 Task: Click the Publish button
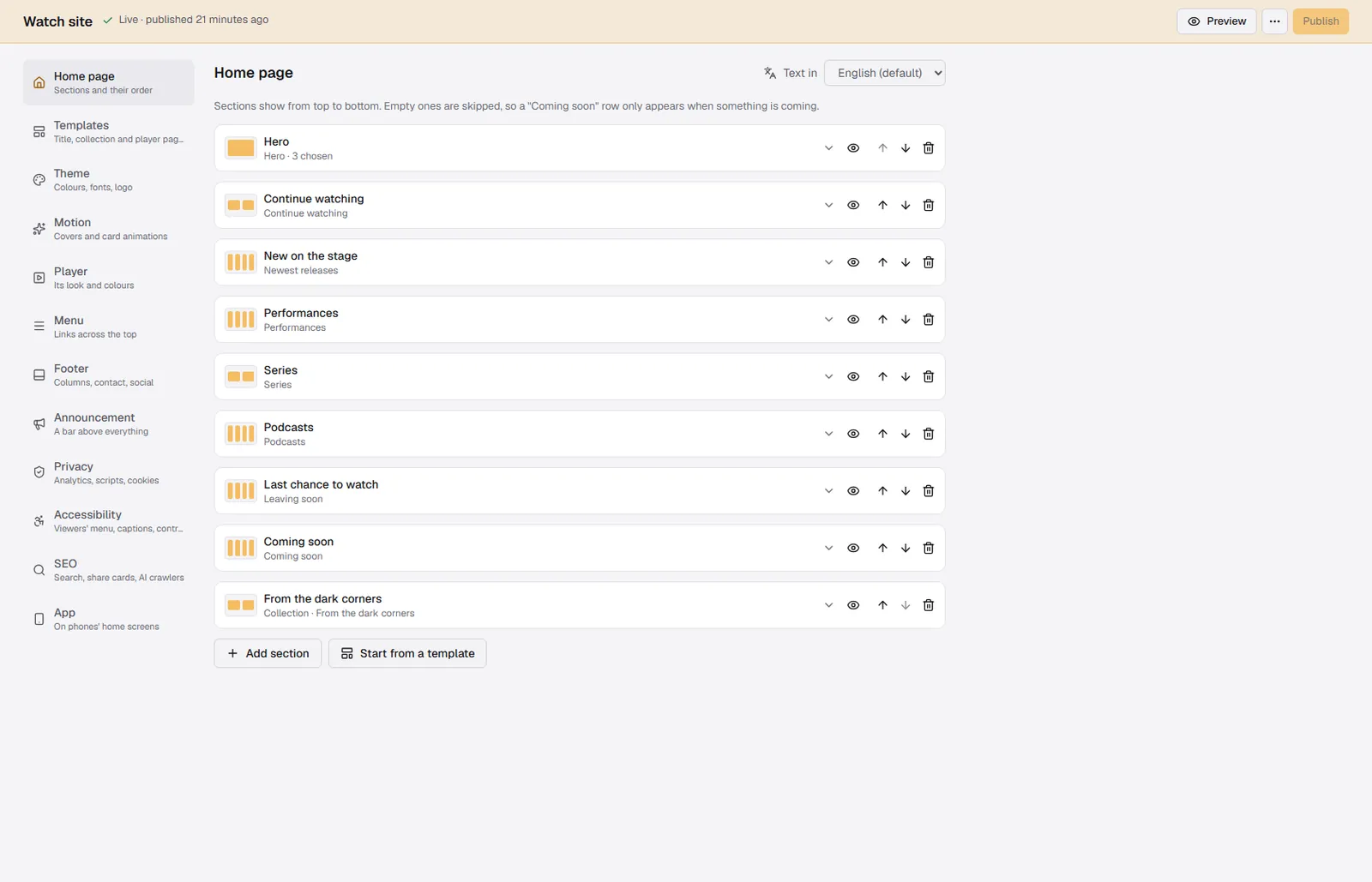(x=1321, y=21)
